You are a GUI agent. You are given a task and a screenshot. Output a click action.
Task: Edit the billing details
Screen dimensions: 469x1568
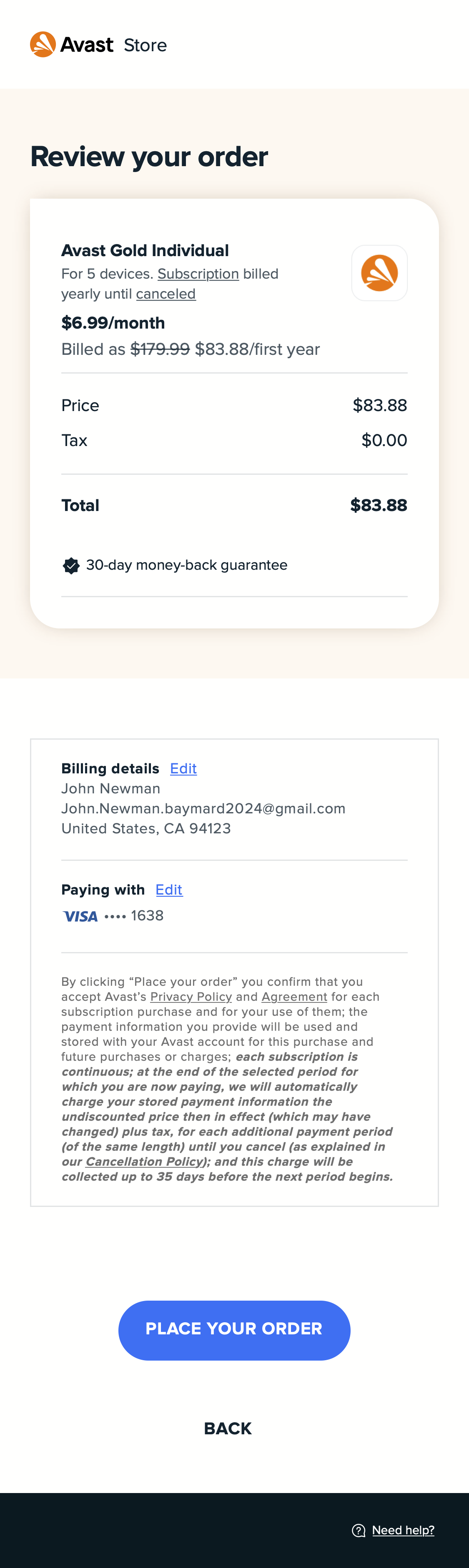coord(183,769)
